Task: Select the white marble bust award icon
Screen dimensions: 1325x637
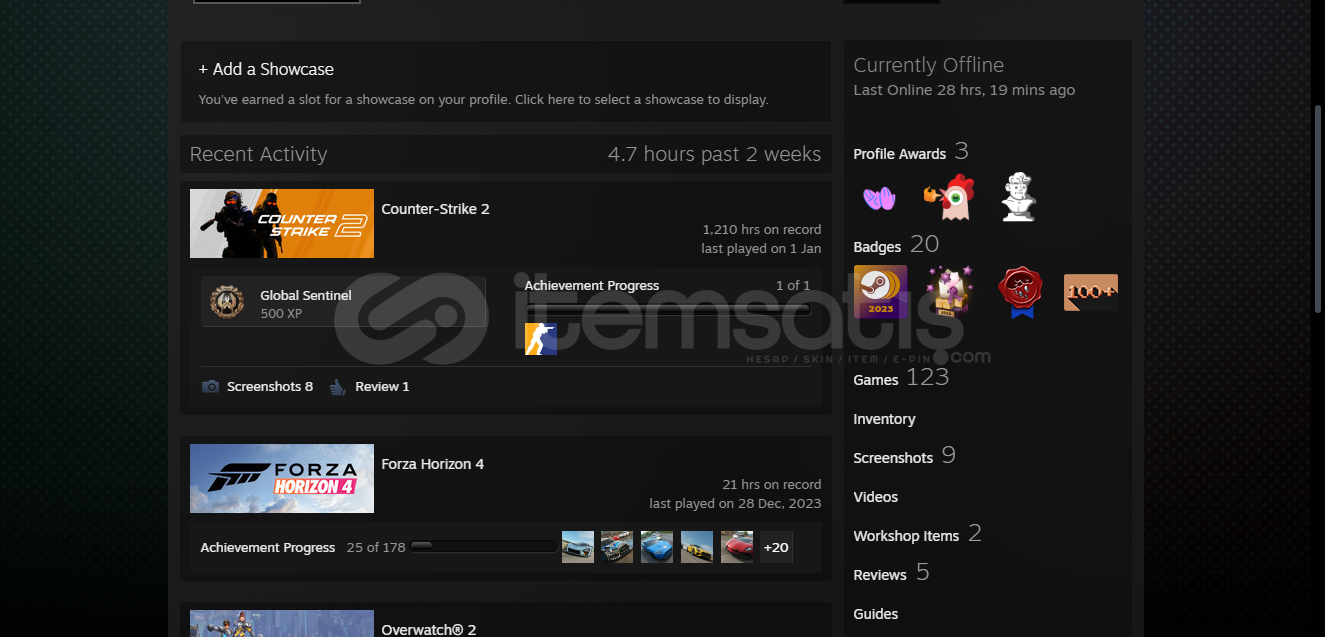Action: pyautogui.click(x=1018, y=198)
